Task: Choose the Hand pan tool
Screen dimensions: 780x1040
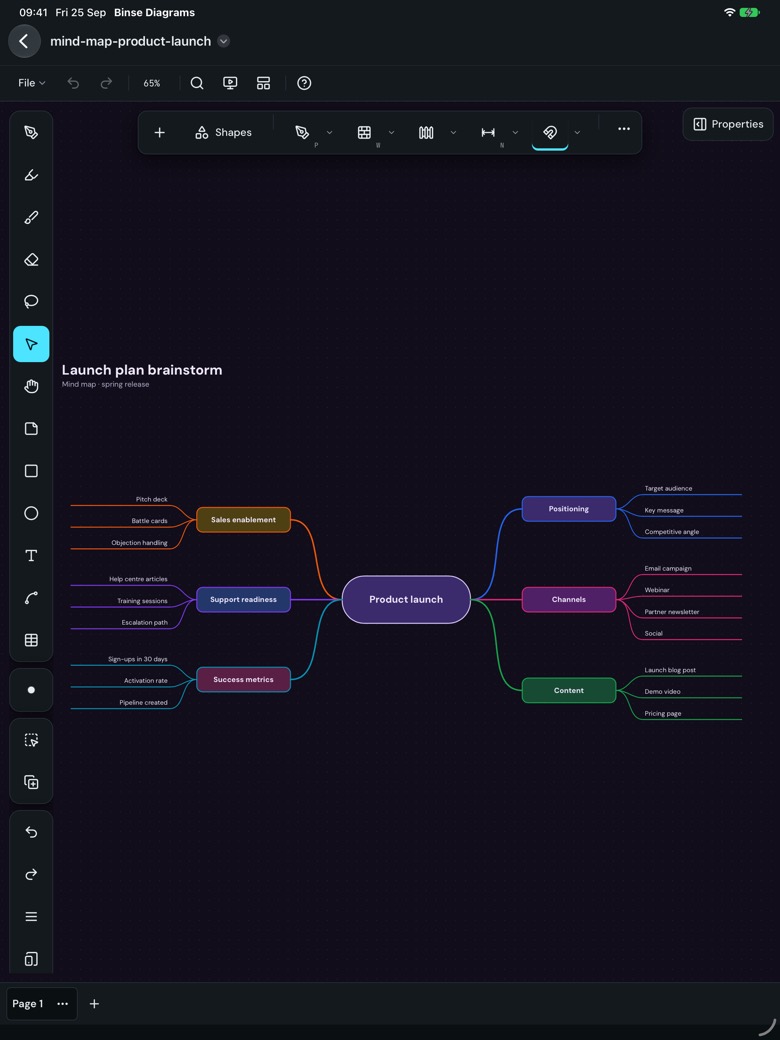Action: pos(31,386)
